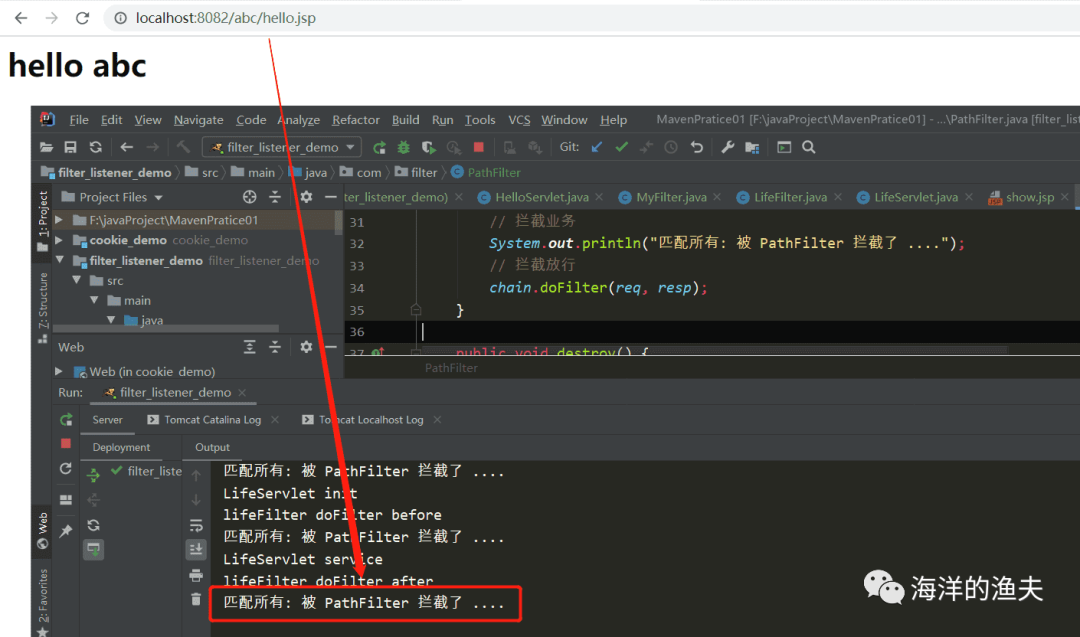
Task: Click the Locate target icon in Project panel
Action: click(249, 198)
